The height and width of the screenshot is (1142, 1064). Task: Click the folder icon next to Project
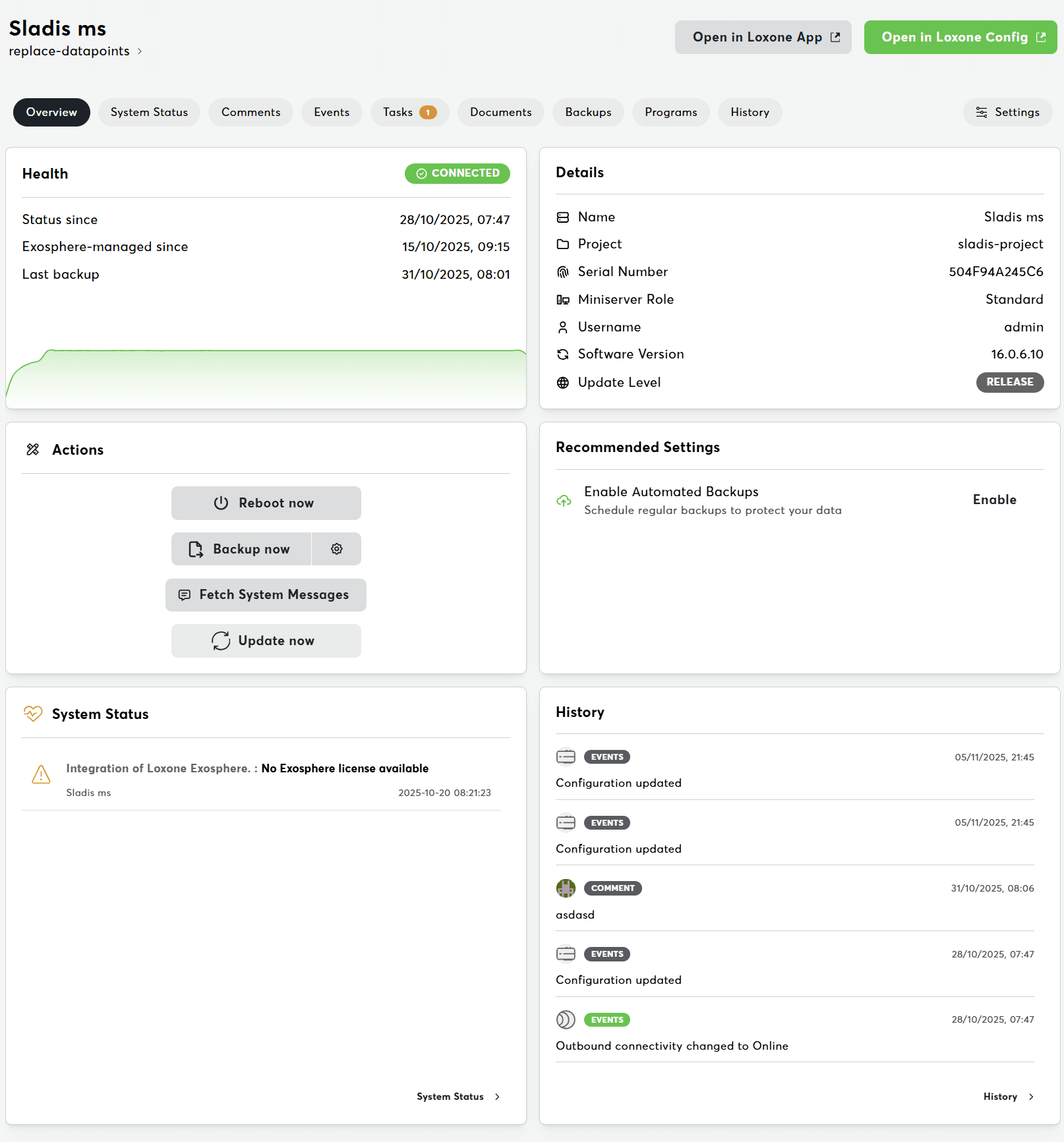tap(563, 244)
